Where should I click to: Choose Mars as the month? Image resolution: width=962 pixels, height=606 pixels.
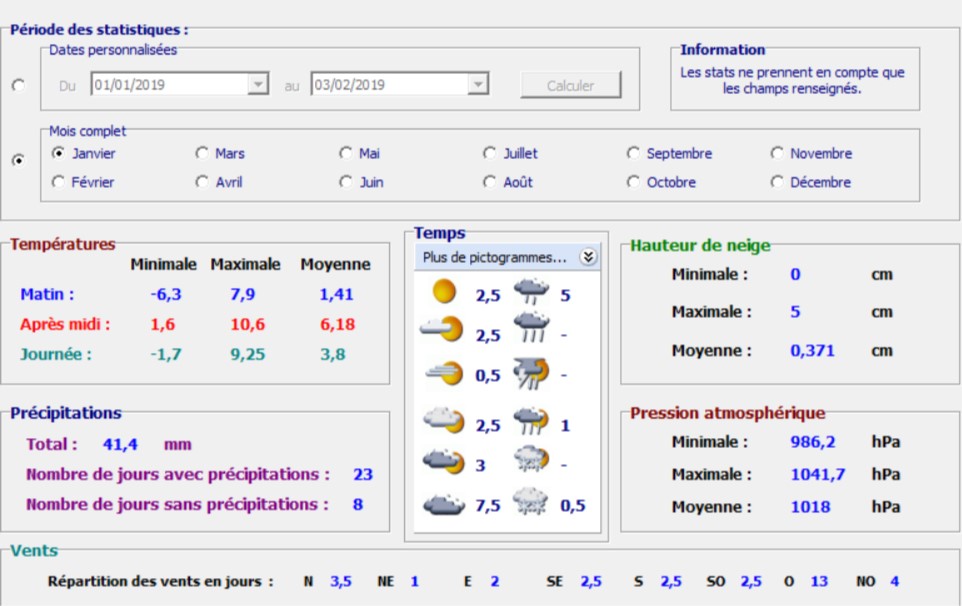pyautogui.click(x=220, y=153)
